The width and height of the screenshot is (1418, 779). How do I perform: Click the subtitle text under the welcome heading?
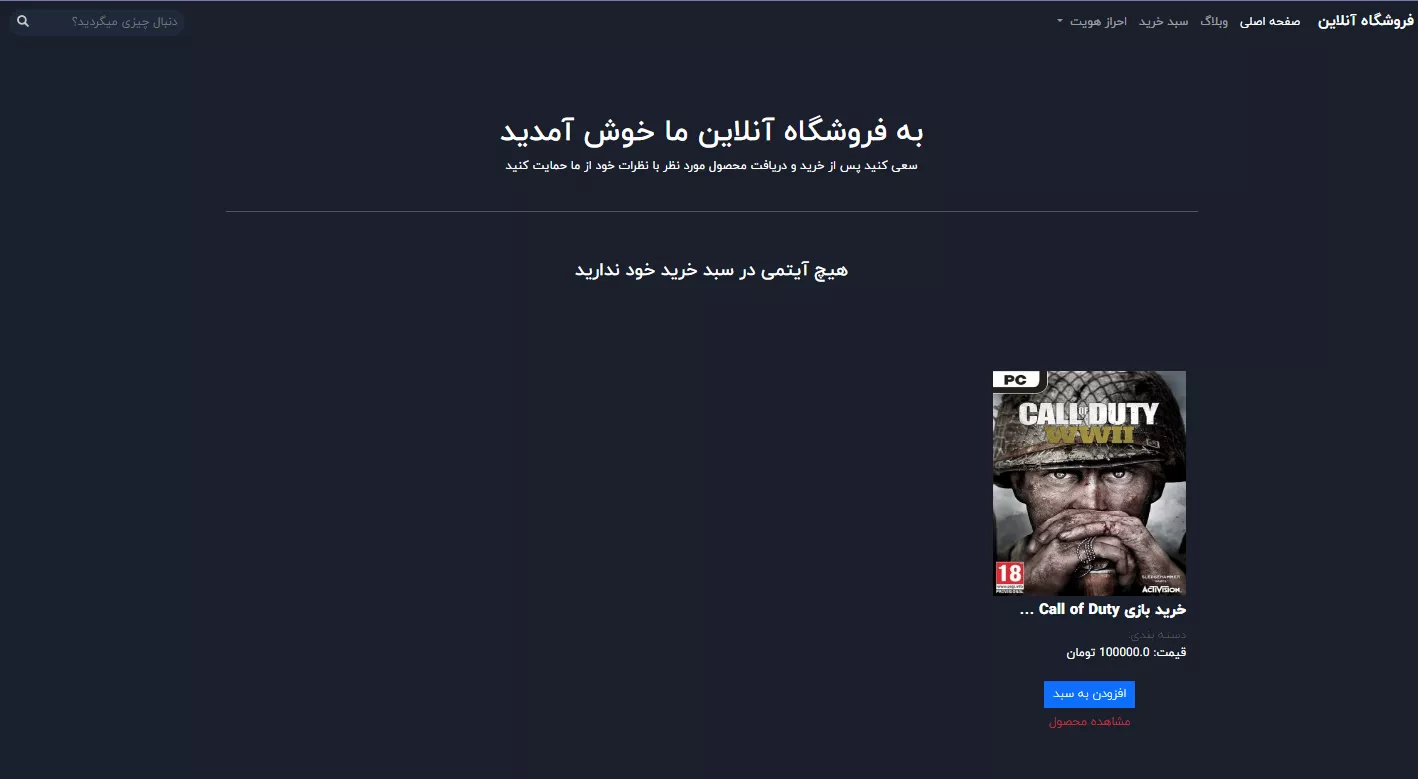(711, 166)
